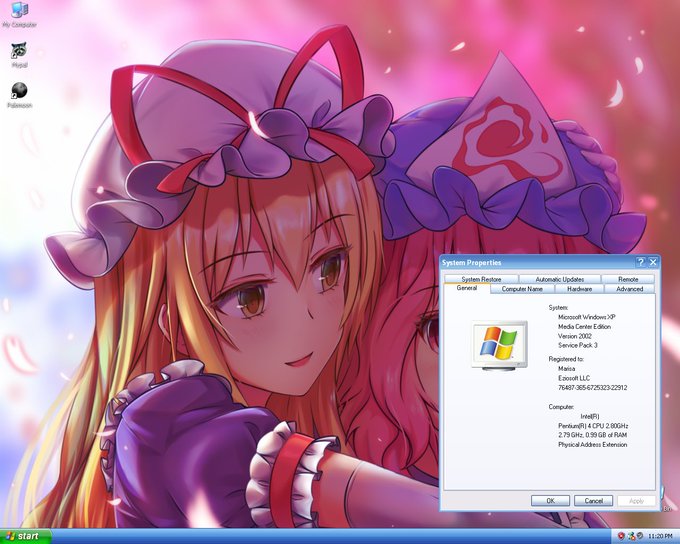Open the Remote tab
Image resolution: width=680 pixels, height=544 pixels.
(x=628, y=279)
